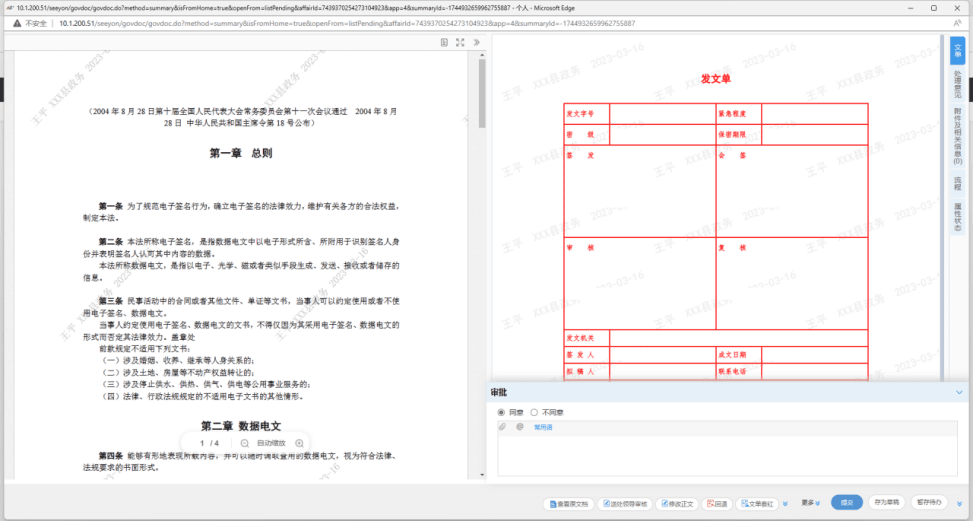Click the document scrollbar down arrow

pyautogui.click(x=482, y=474)
